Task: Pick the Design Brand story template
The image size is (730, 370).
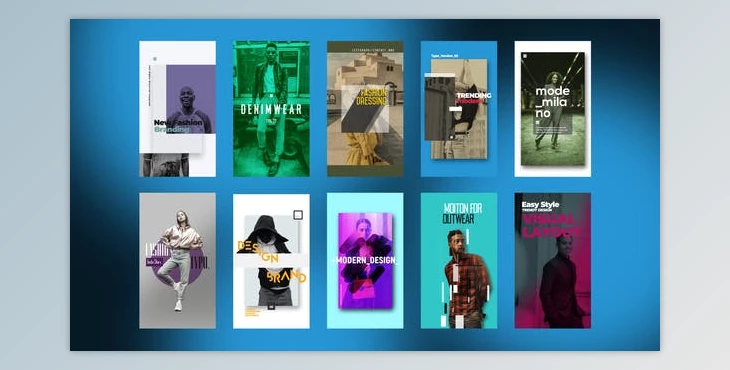Action: [271, 261]
